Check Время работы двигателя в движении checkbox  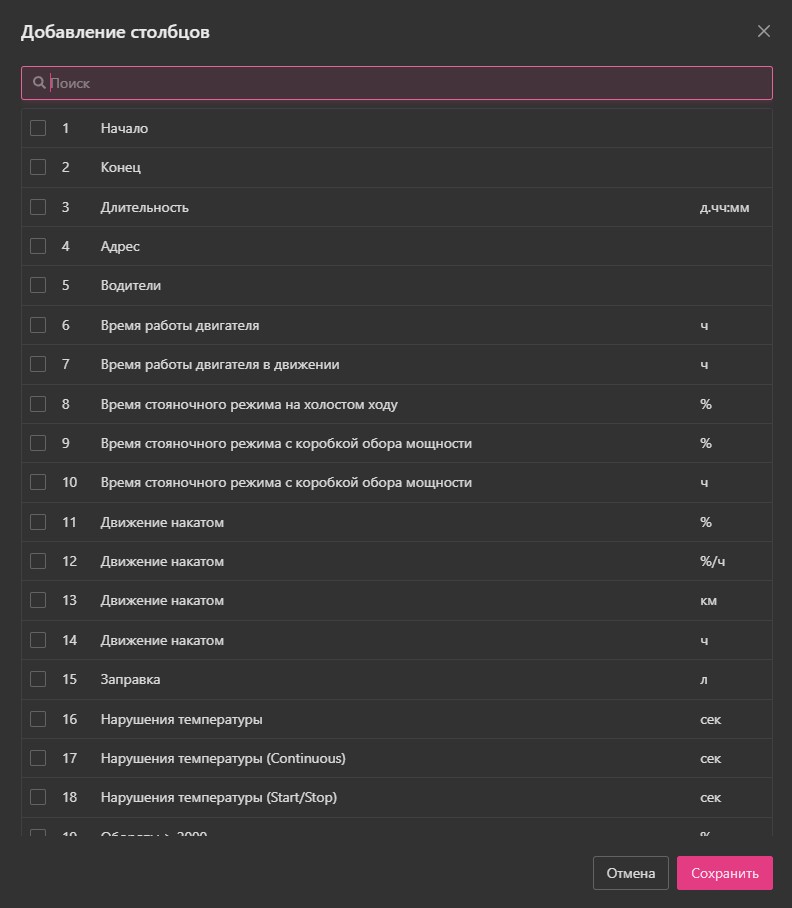point(38,364)
